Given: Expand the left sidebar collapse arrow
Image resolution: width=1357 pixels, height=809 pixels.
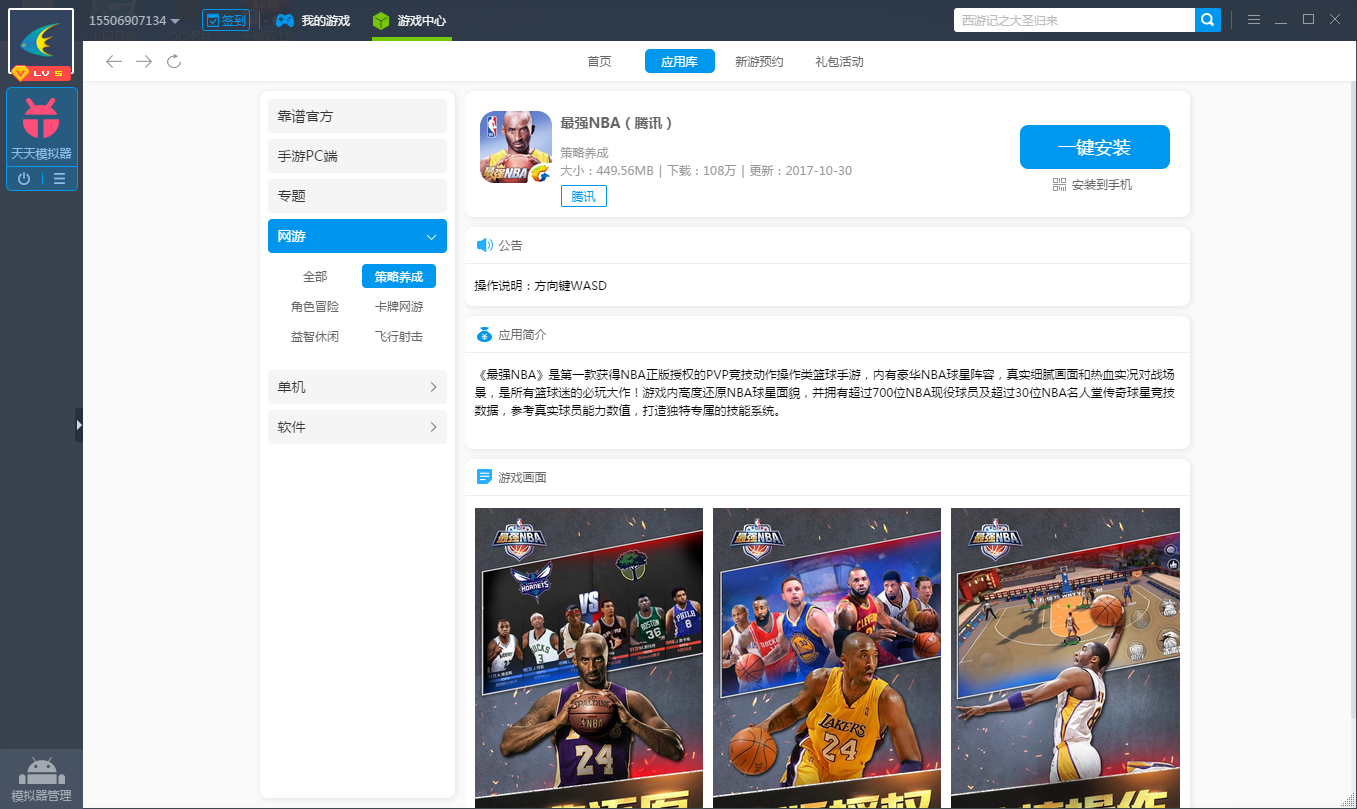Looking at the screenshot, I should pos(79,425).
